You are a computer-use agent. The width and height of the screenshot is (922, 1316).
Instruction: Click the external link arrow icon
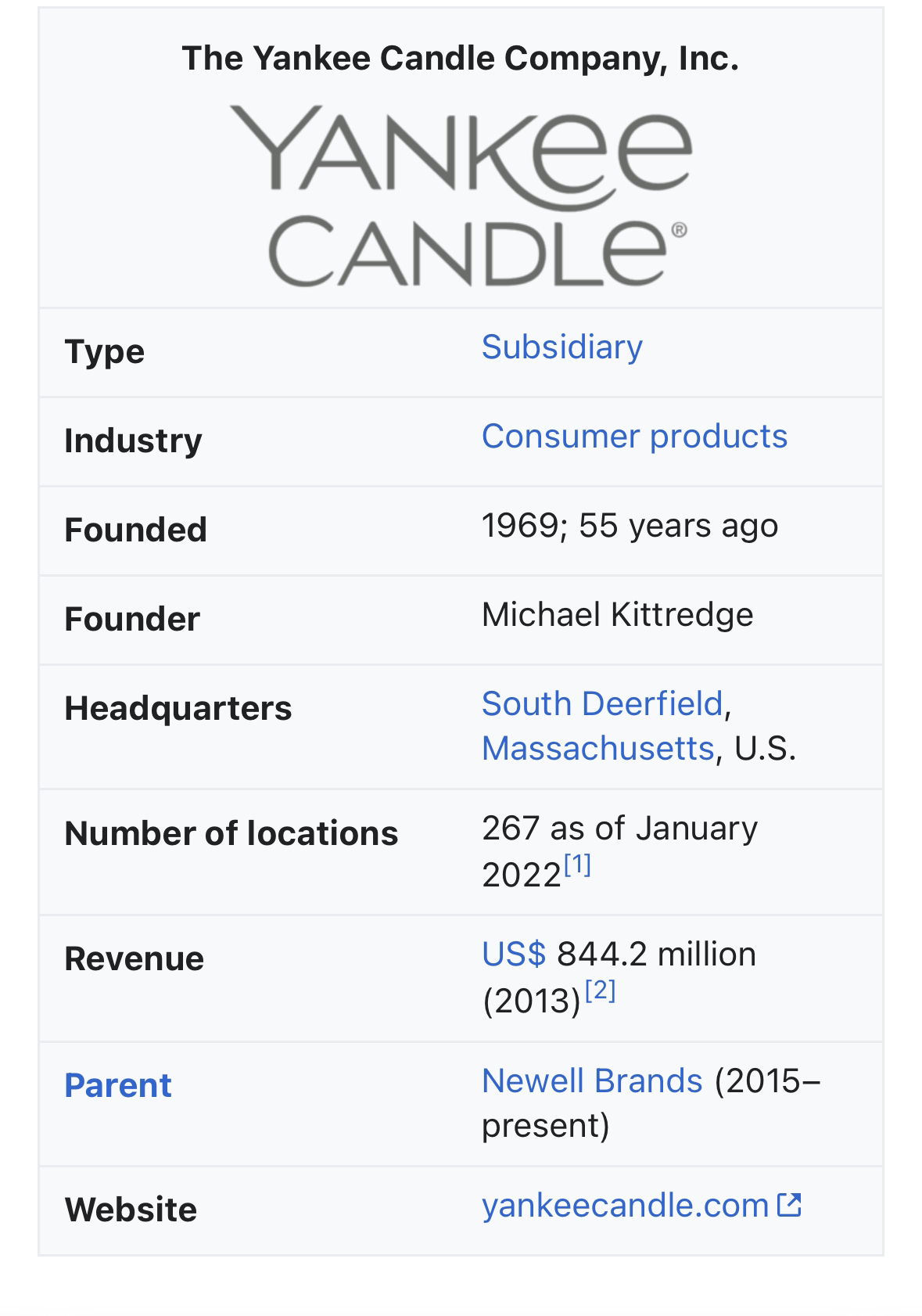tap(789, 1205)
